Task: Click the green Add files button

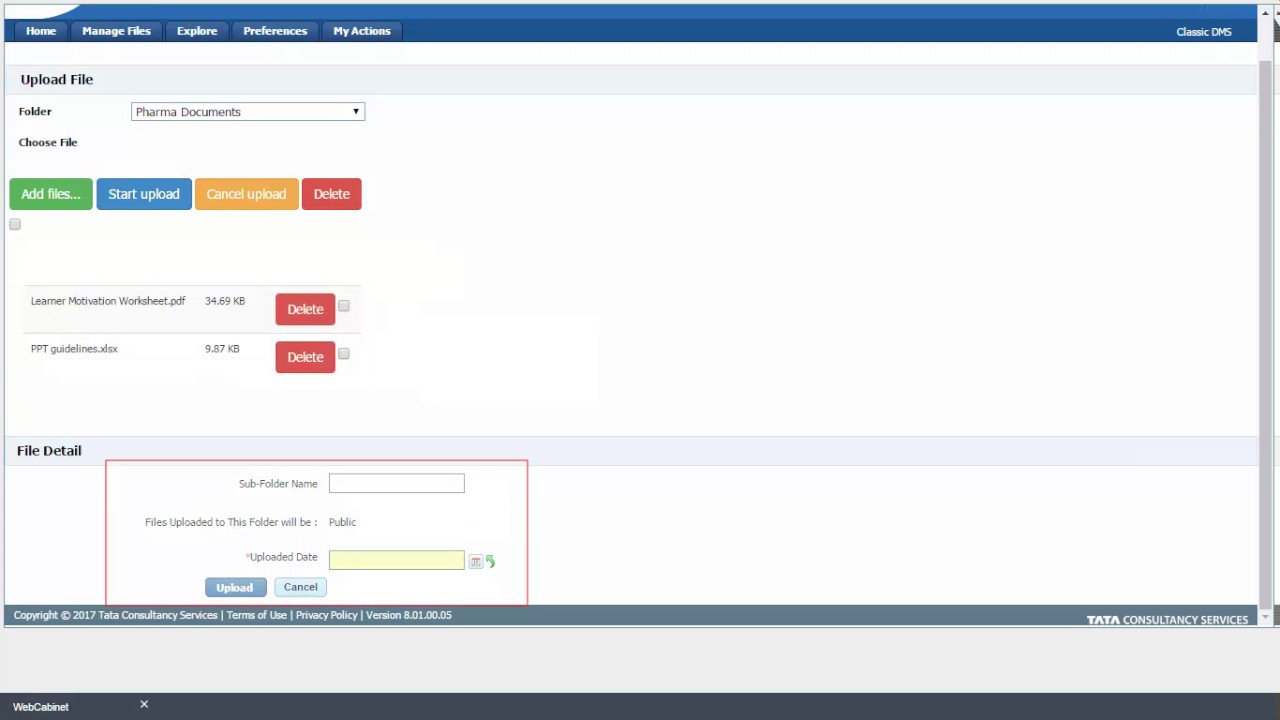Action: [x=51, y=194]
